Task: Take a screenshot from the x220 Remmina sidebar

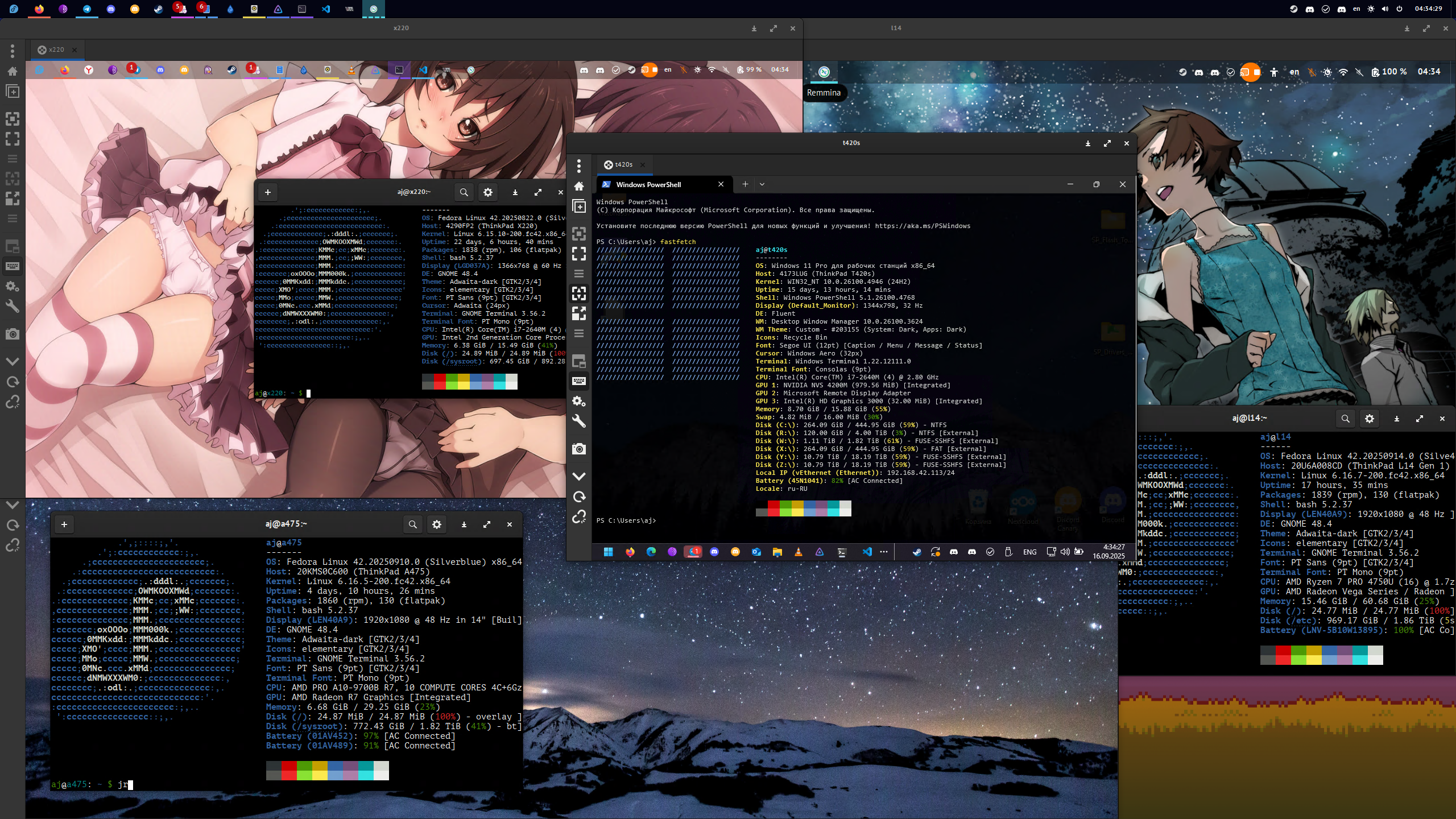Action: point(13,334)
